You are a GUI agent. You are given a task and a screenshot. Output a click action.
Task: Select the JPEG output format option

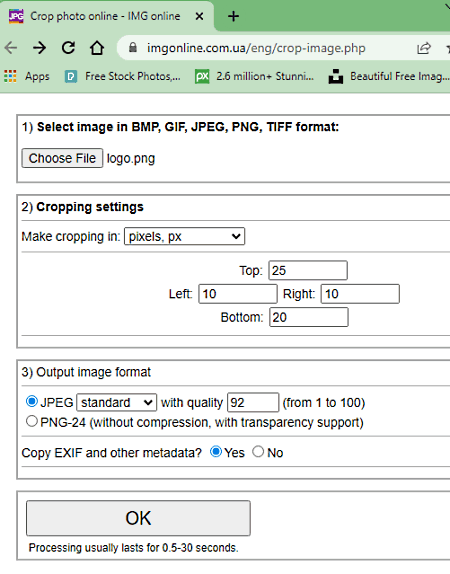pyautogui.click(x=32, y=402)
